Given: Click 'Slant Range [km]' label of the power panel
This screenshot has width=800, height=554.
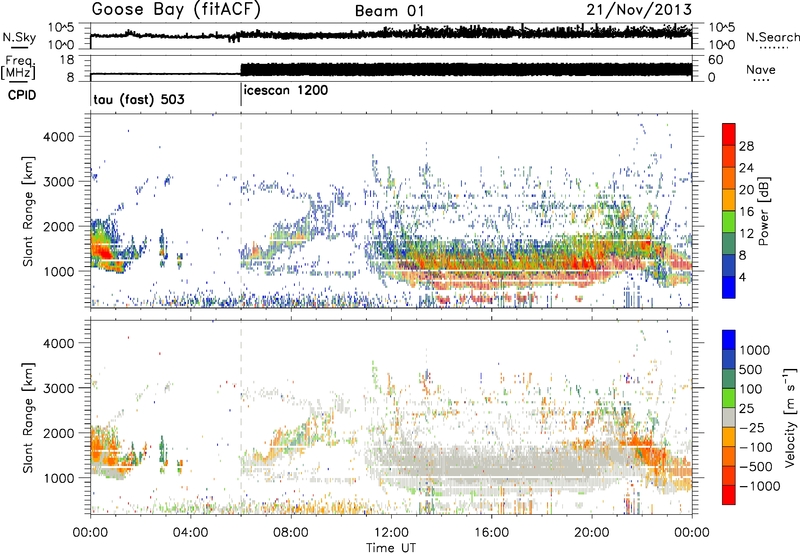Looking at the screenshot, I should click(x=28, y=211).
